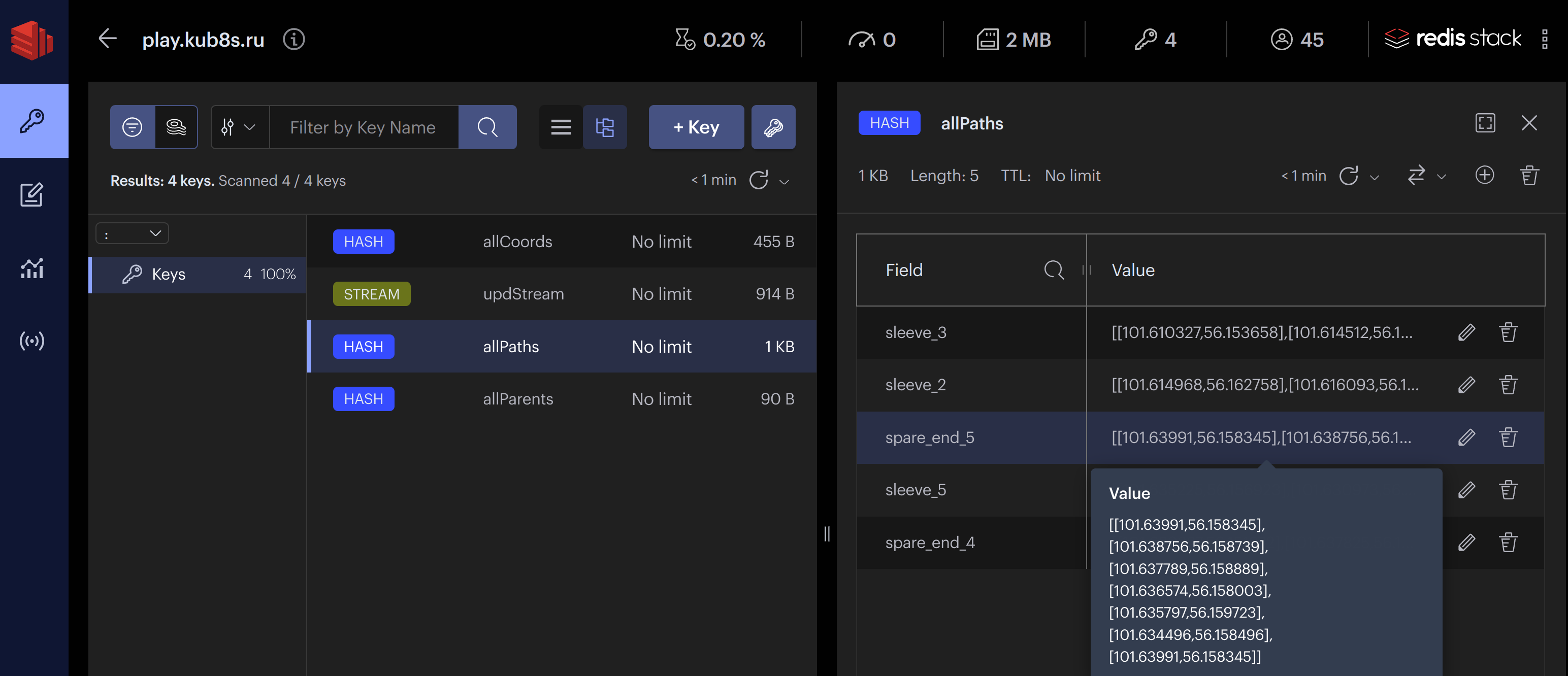Image resolution: width=1568 pixels, height=676 pixels.
Task: Edit the spare_end_4 field value
Action: pos(1466,542)
